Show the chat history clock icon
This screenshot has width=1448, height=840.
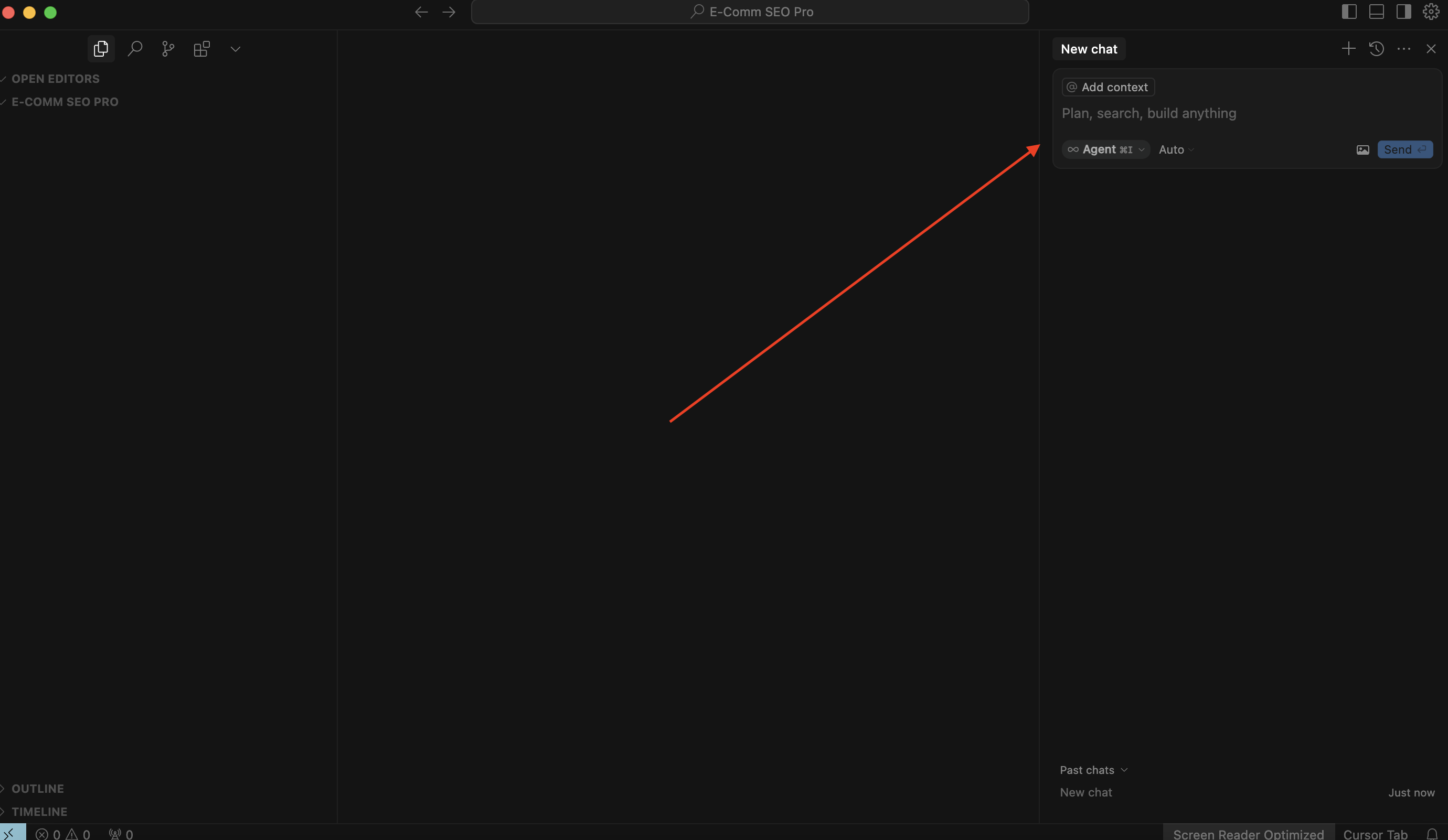pyautogui.click(x=1376, y=49)
